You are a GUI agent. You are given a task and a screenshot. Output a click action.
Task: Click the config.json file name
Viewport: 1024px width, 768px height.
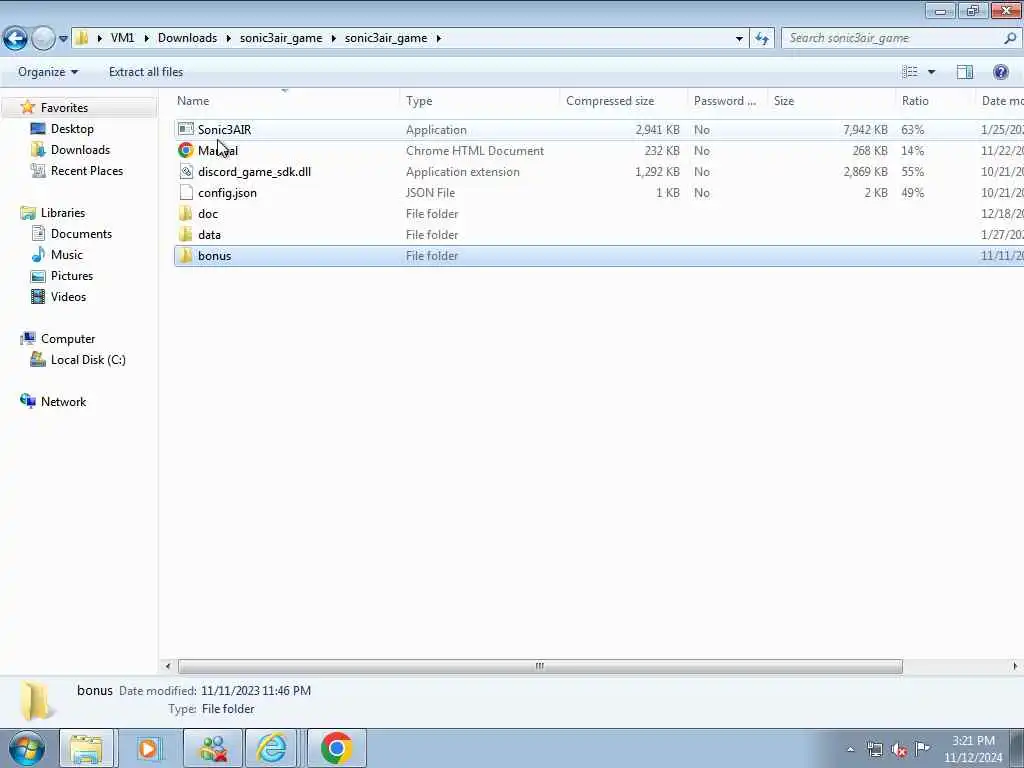click(x=227, y=193)
